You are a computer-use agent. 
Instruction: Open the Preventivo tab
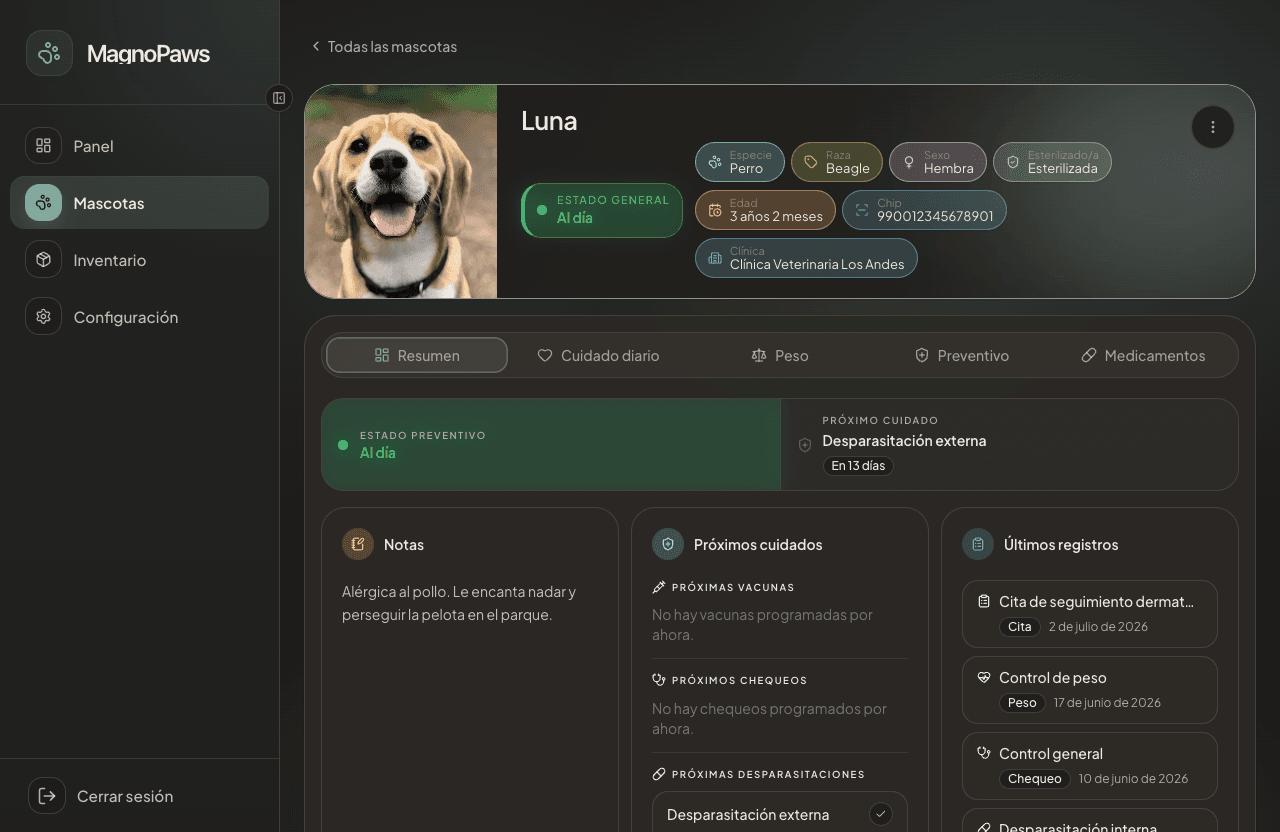tap(962, 355)
